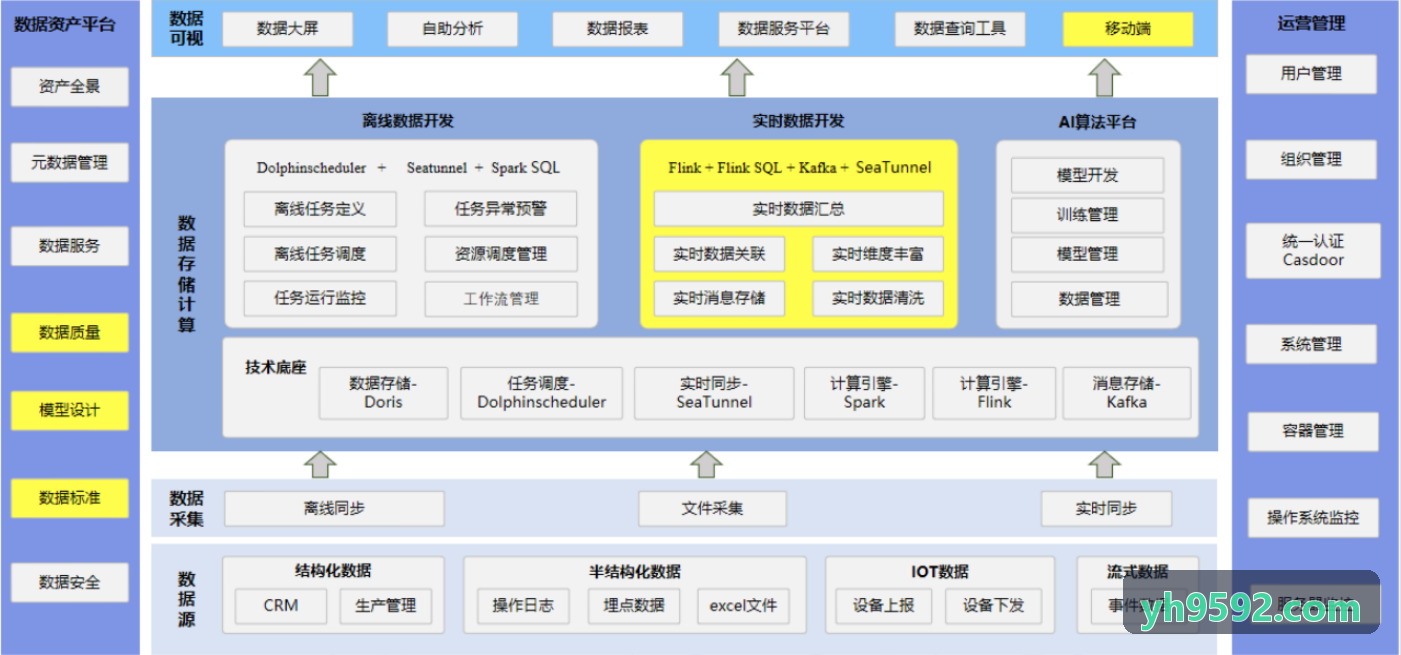
Task: Select the yellow 移动端 box
Action: (x=1128, y=29)
